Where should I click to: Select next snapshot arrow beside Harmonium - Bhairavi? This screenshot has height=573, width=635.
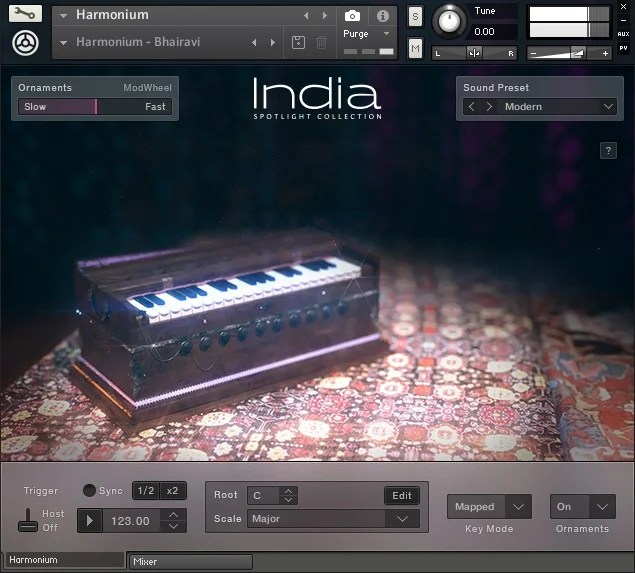point(273,42)
